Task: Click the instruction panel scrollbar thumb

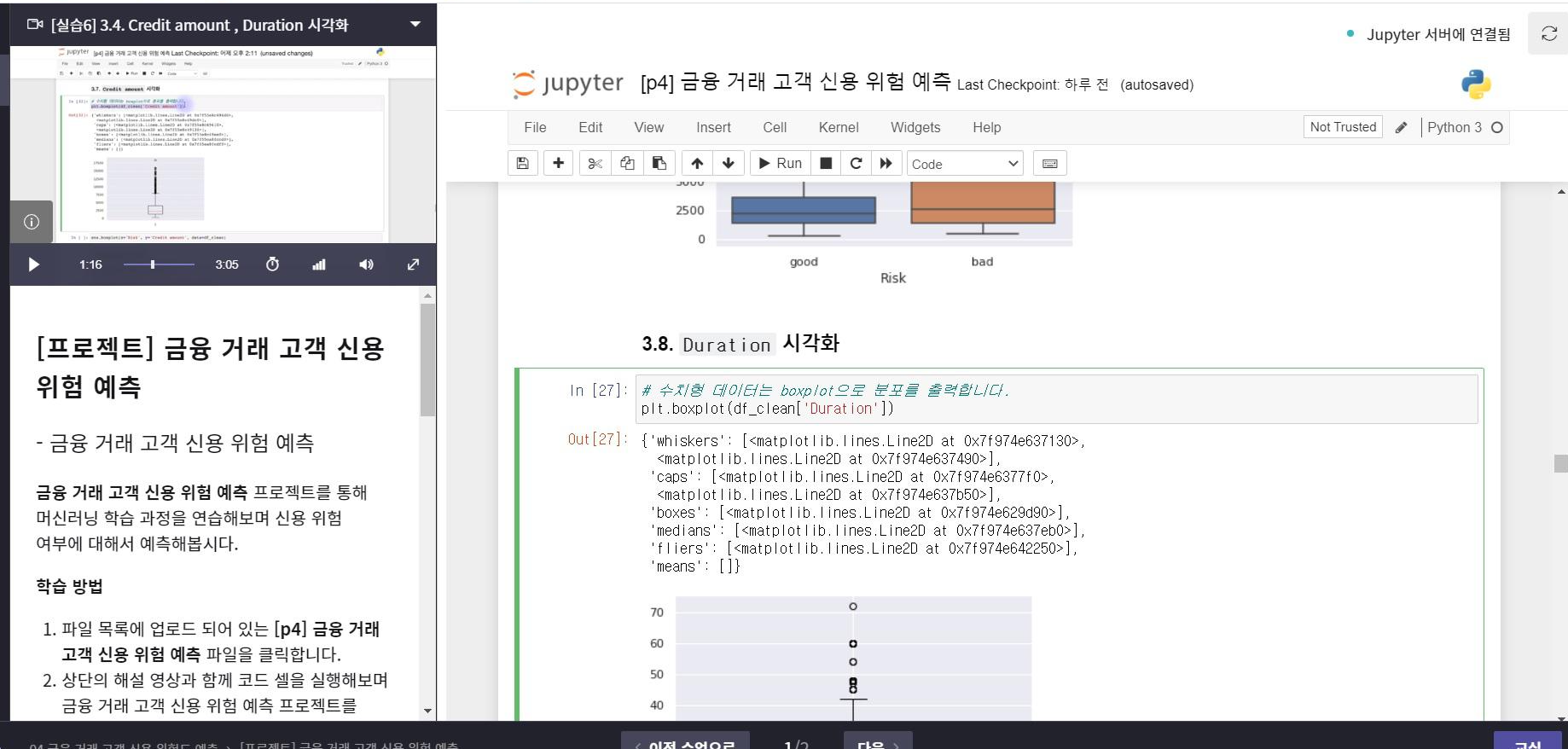Action: [x=427, y=360]
